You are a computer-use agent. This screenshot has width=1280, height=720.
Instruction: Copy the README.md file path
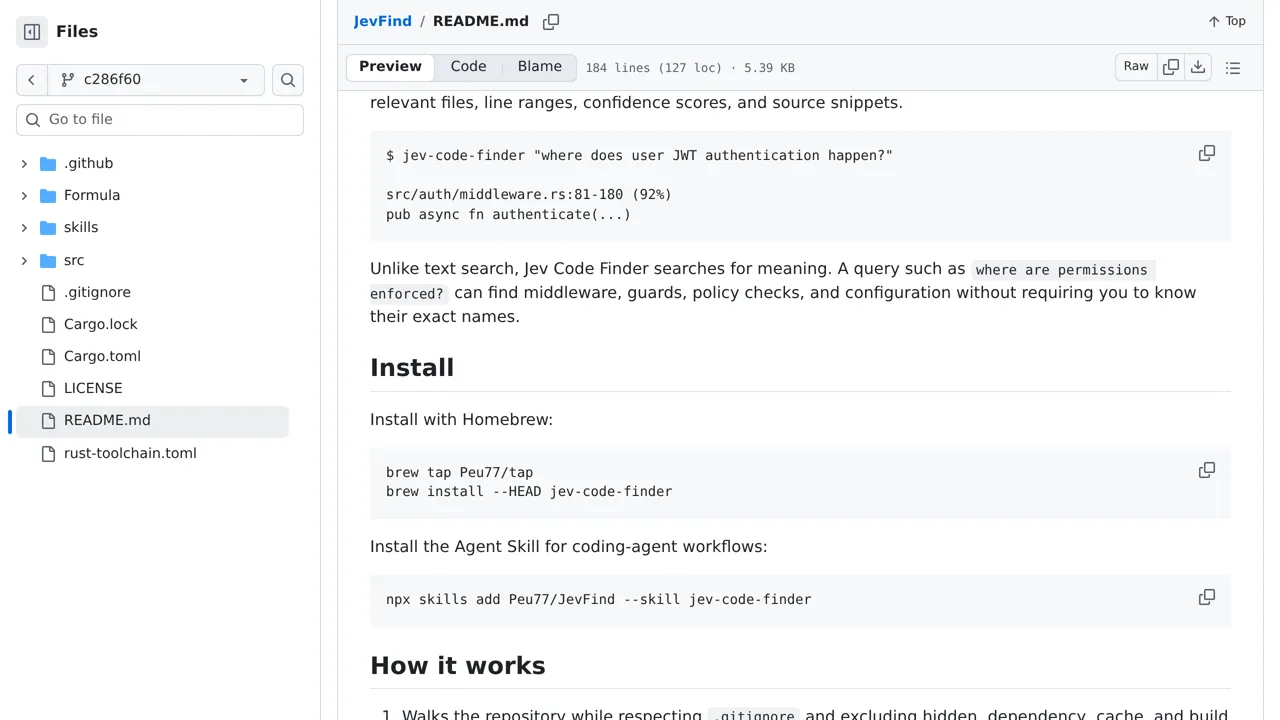(x=551, y=21)
